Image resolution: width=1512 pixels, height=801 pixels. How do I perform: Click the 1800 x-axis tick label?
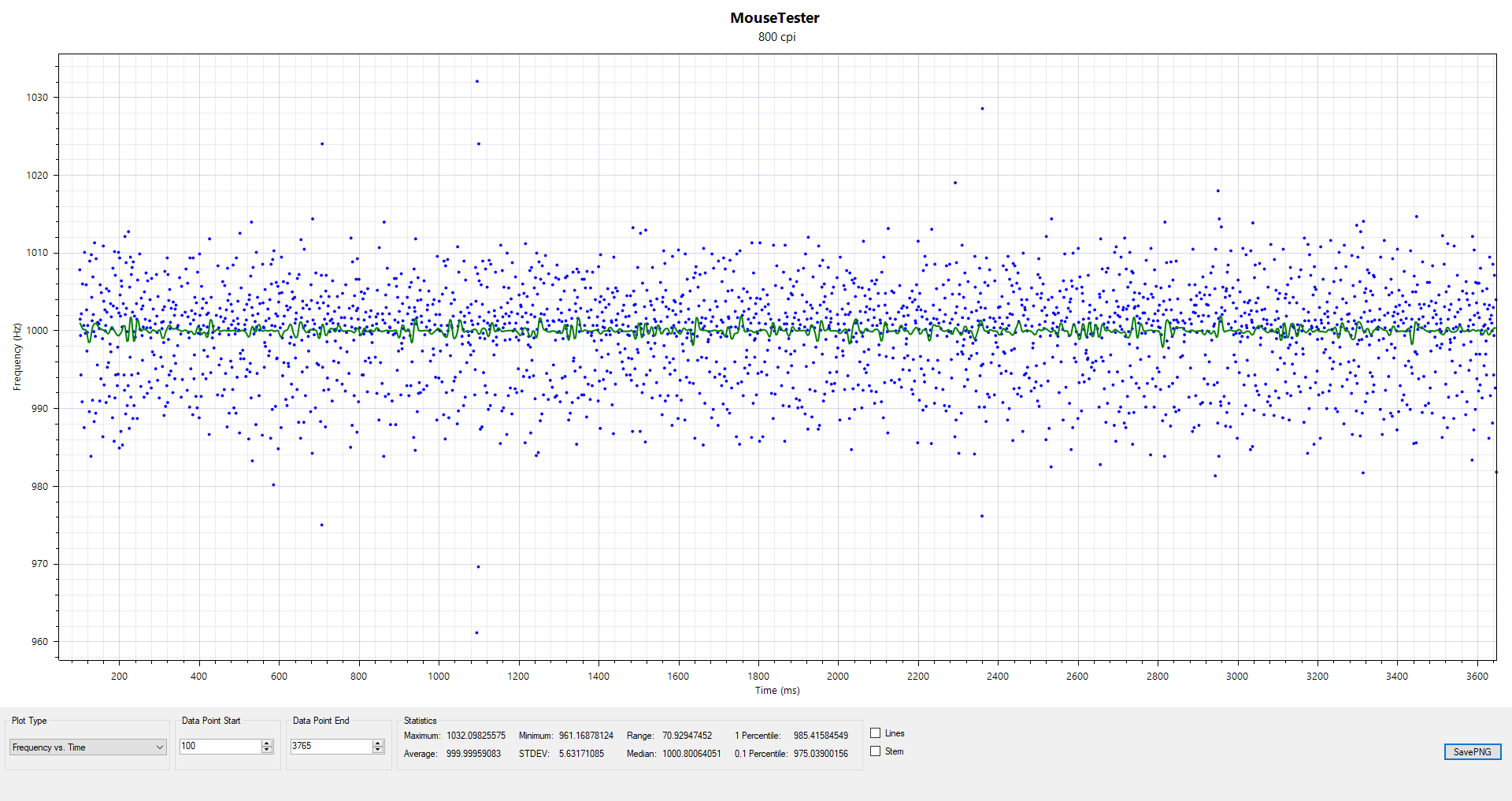[x=758, y=677]
